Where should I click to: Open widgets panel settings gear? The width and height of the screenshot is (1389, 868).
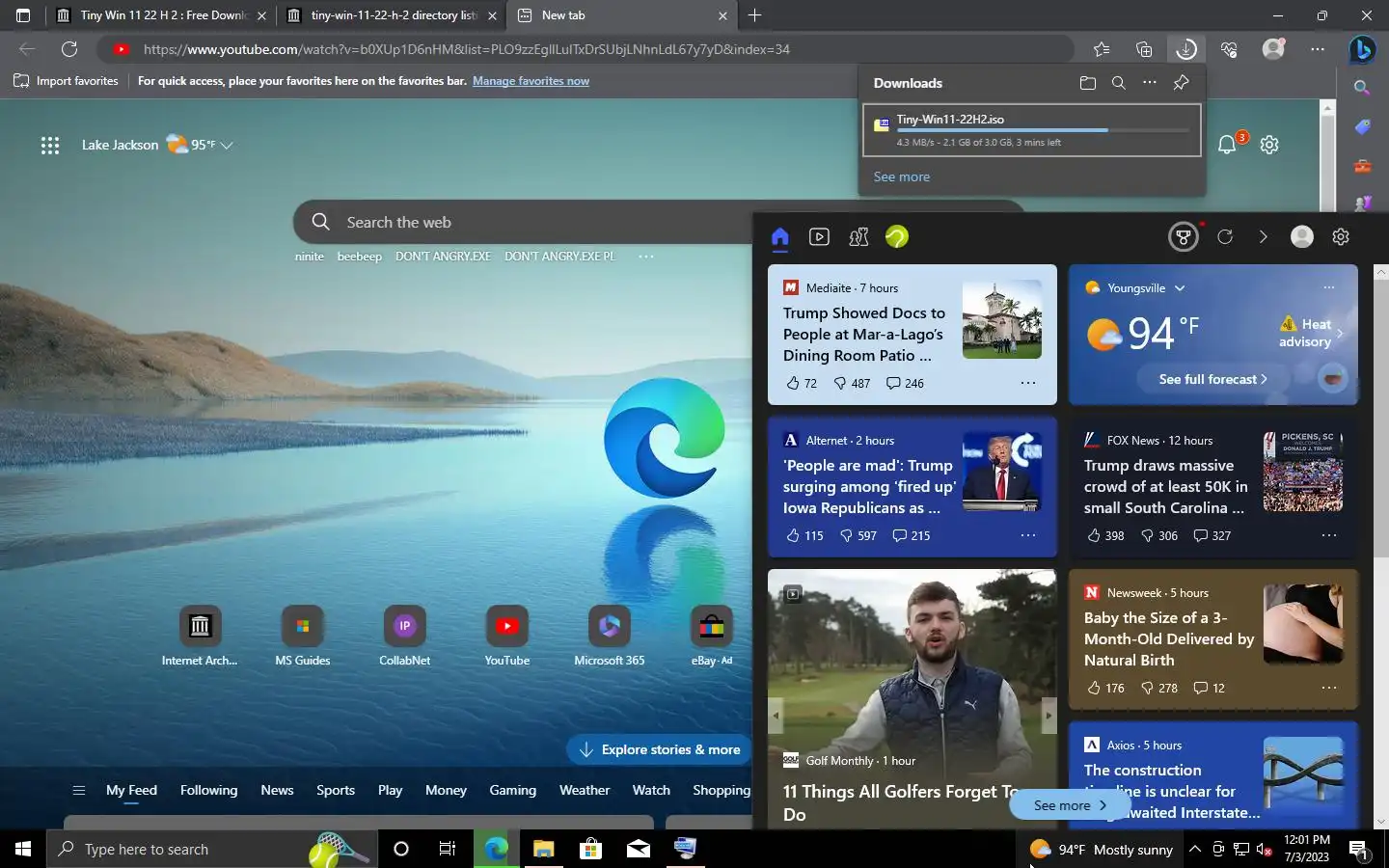tap(1341, 237)
